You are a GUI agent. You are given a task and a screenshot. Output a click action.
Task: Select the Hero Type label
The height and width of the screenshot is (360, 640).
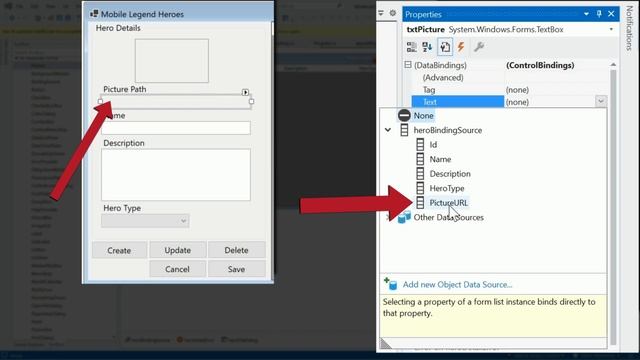(122, 208)
